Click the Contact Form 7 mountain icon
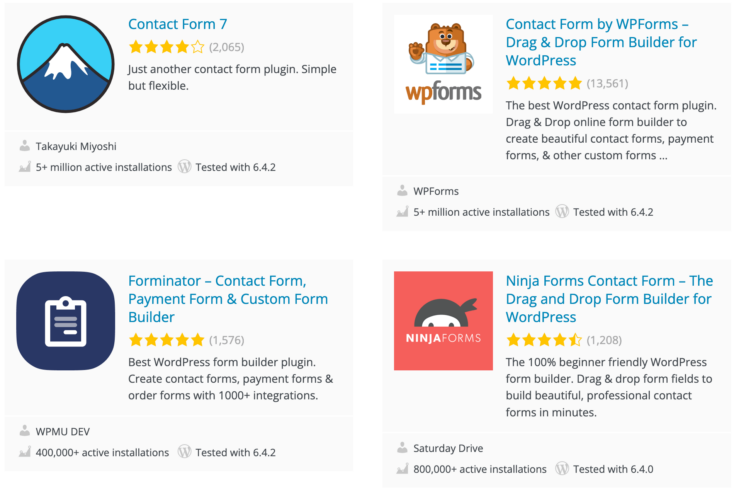 point(66,65)
